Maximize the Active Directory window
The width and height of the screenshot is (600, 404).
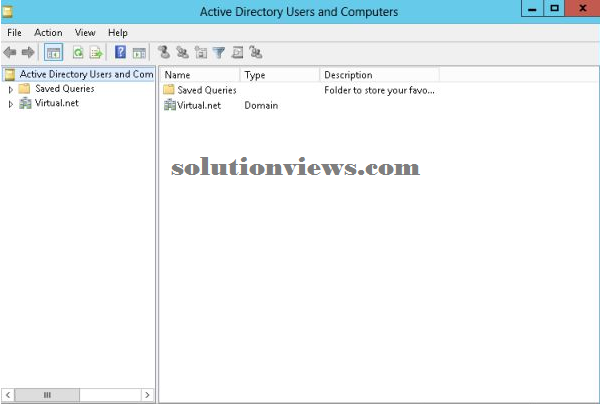pyautogui.click(x=554, y=8)
